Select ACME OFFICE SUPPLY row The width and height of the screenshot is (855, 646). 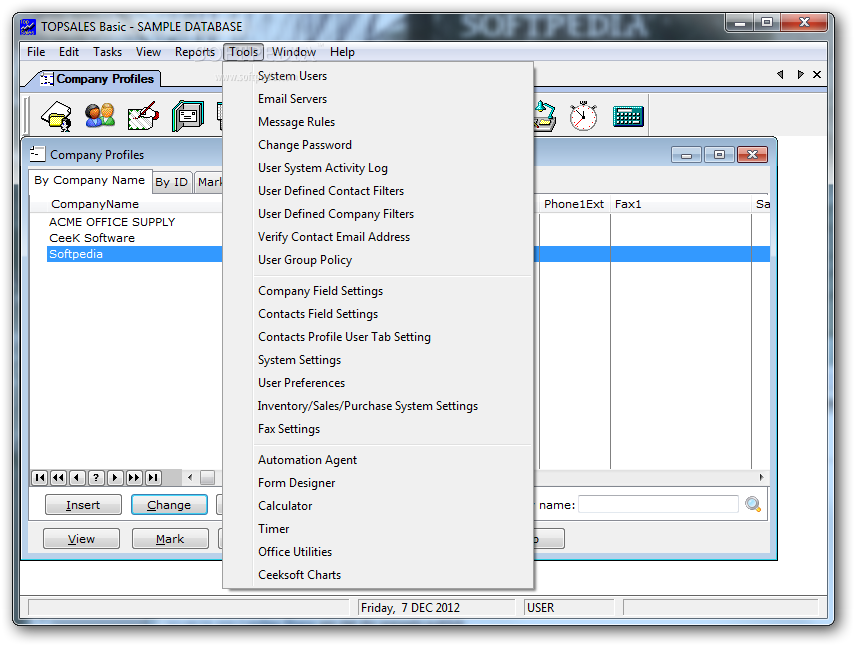[x=135, y=222]
